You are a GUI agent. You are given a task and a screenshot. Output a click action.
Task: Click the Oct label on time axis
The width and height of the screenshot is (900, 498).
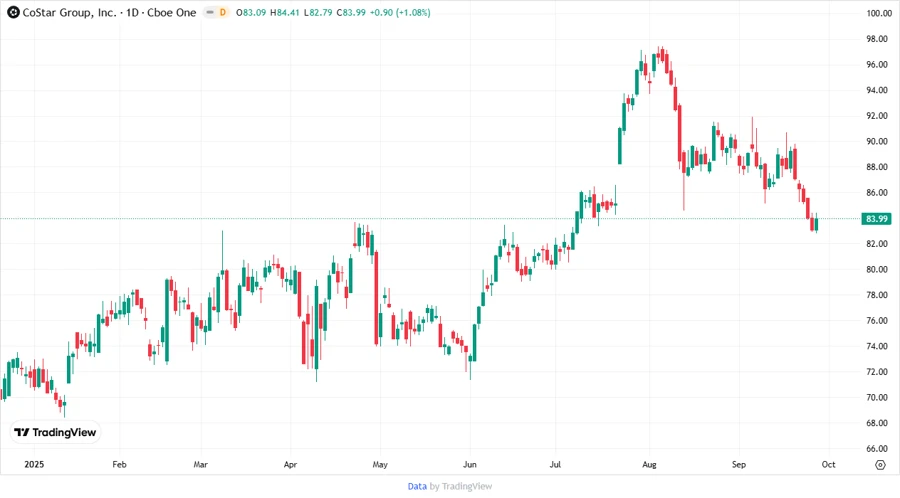pyautogui.click(x=828, y=464)
